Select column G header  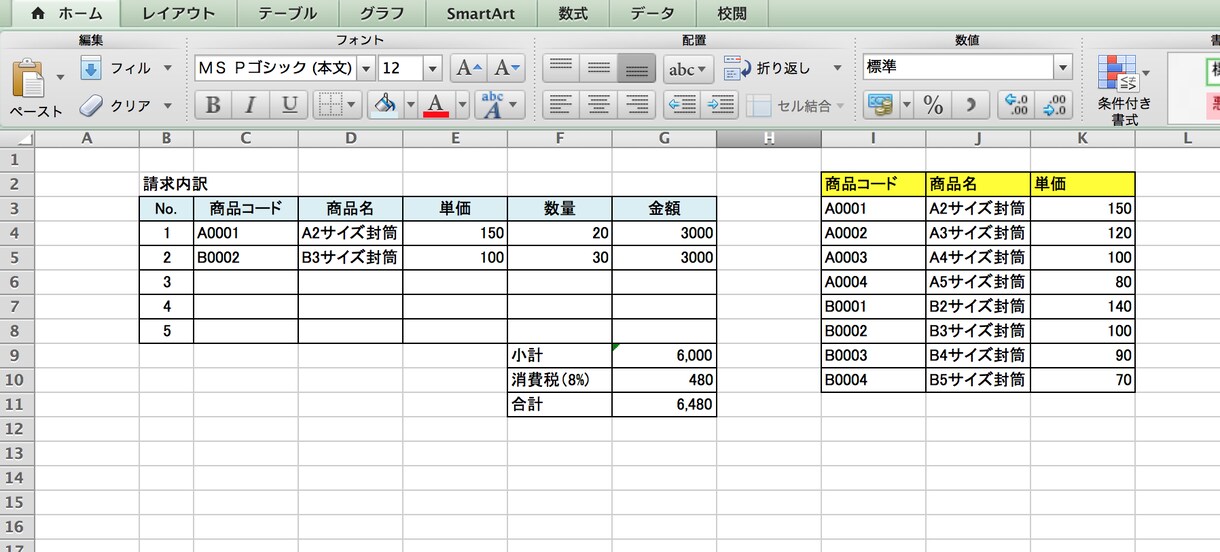click(664, 138)
